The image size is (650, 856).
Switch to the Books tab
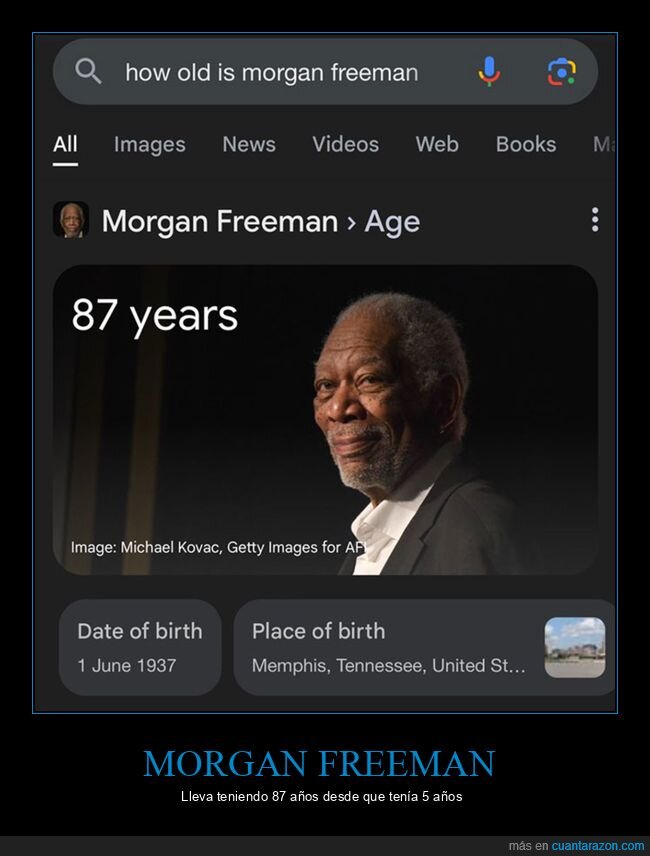click(526, 145)
